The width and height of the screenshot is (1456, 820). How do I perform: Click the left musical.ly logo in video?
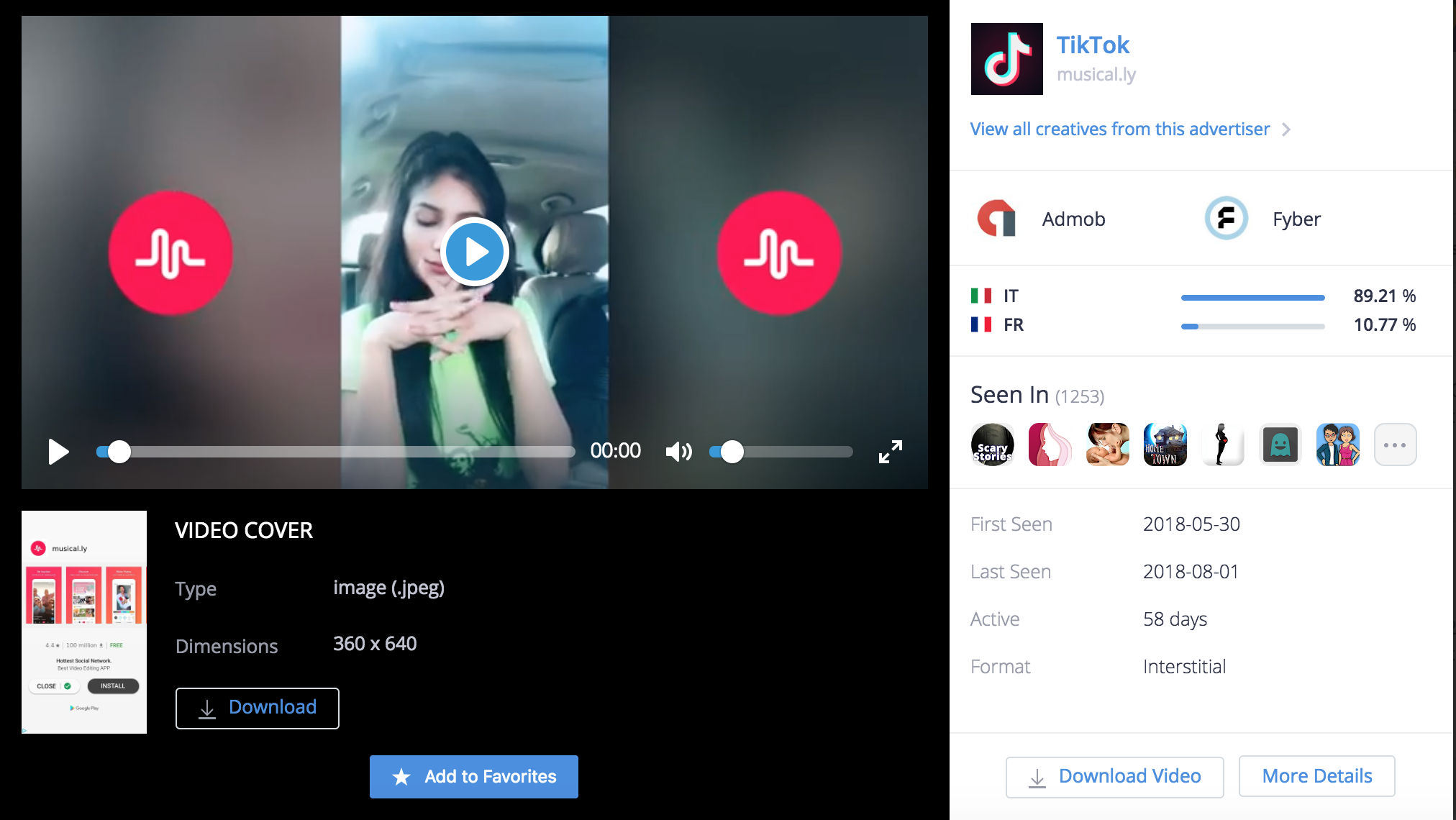point(170,252)
